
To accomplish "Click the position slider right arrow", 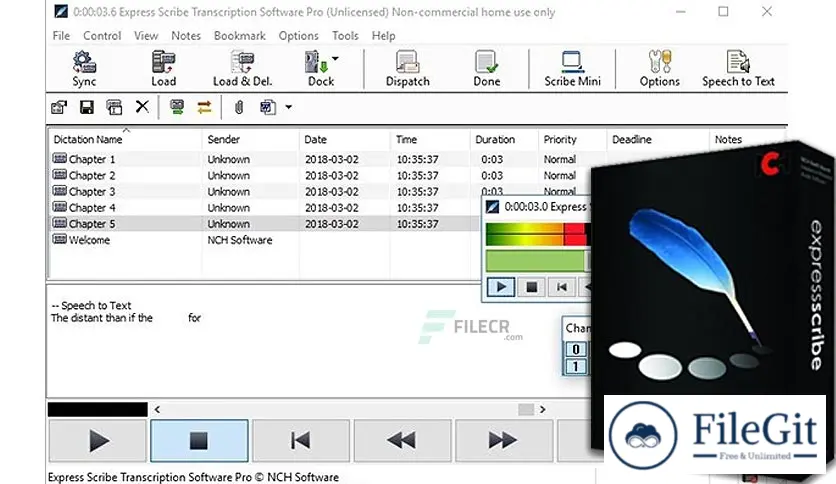I will point(542,409).
